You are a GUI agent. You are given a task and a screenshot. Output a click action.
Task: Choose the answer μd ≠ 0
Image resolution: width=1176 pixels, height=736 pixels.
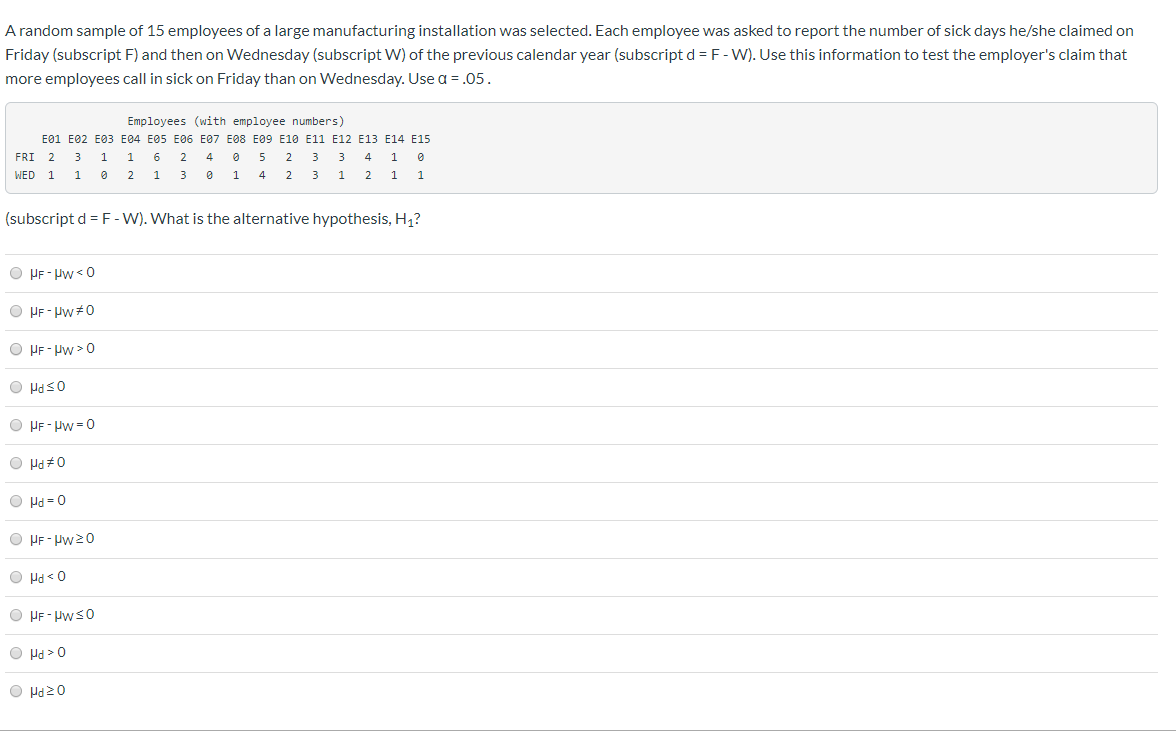16,462
